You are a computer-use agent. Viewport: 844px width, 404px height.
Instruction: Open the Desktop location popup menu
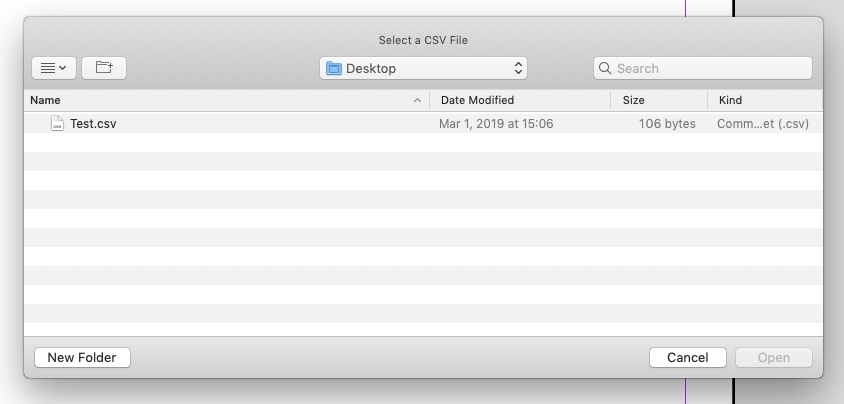[423, 68]
